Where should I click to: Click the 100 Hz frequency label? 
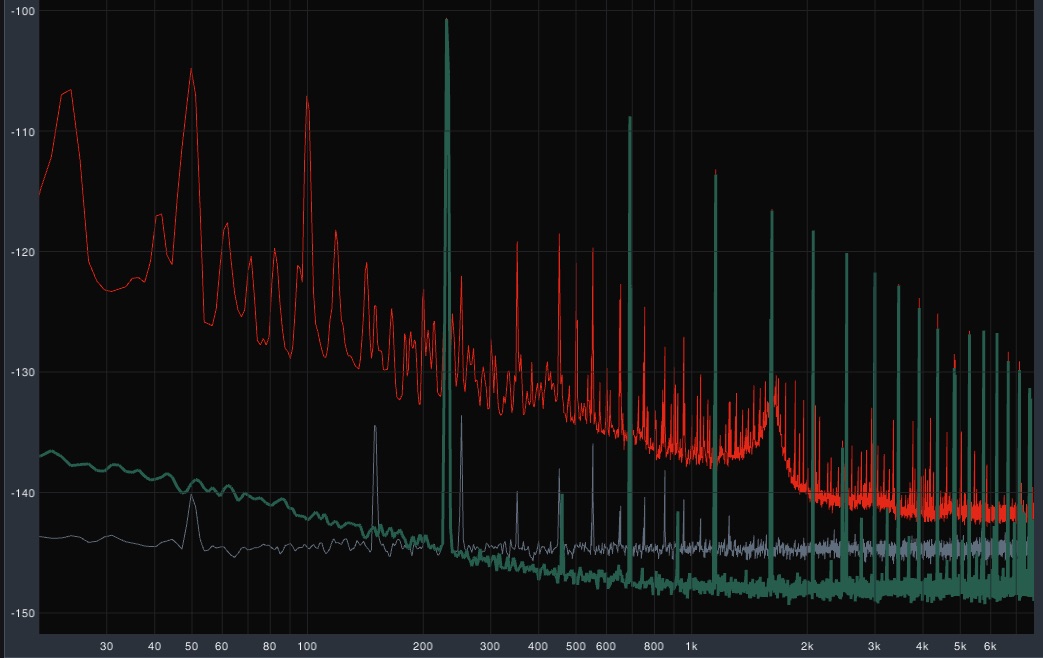point(307,646)
